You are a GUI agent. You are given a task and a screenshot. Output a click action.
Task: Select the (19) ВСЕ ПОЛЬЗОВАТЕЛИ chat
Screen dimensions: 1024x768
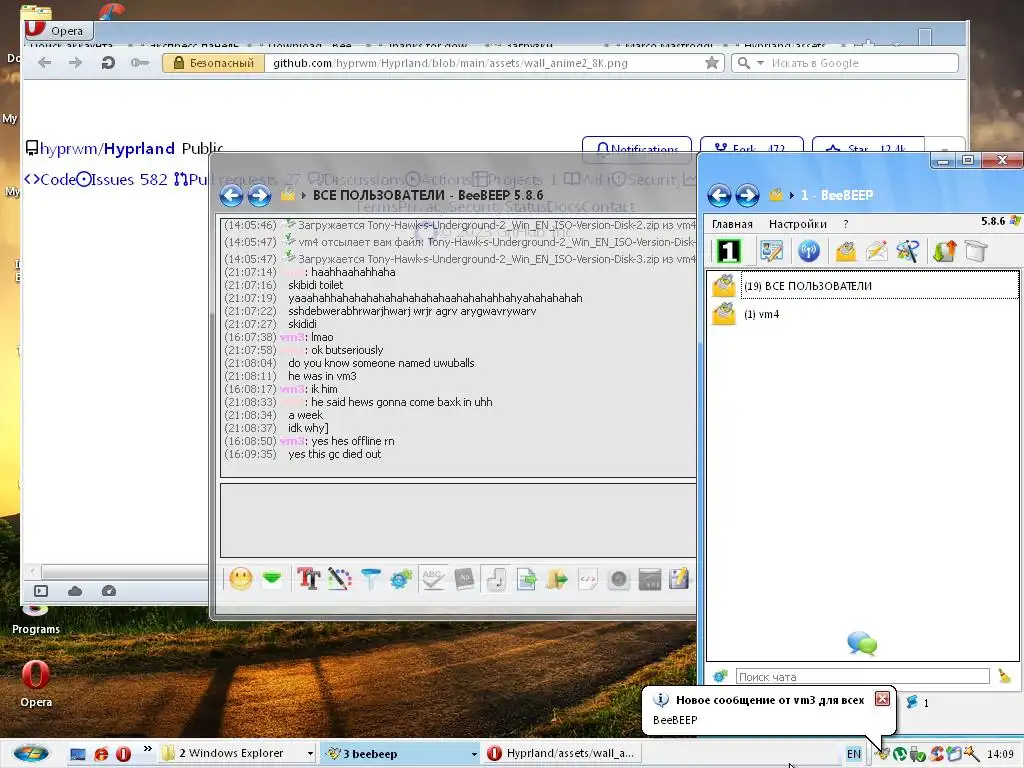tap(864, 286)
